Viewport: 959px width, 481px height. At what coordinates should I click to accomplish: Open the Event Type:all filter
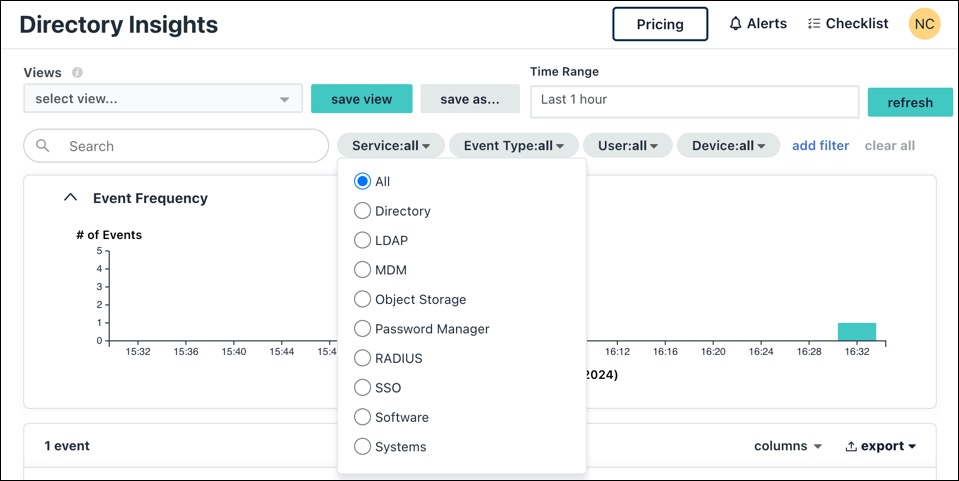514,146
